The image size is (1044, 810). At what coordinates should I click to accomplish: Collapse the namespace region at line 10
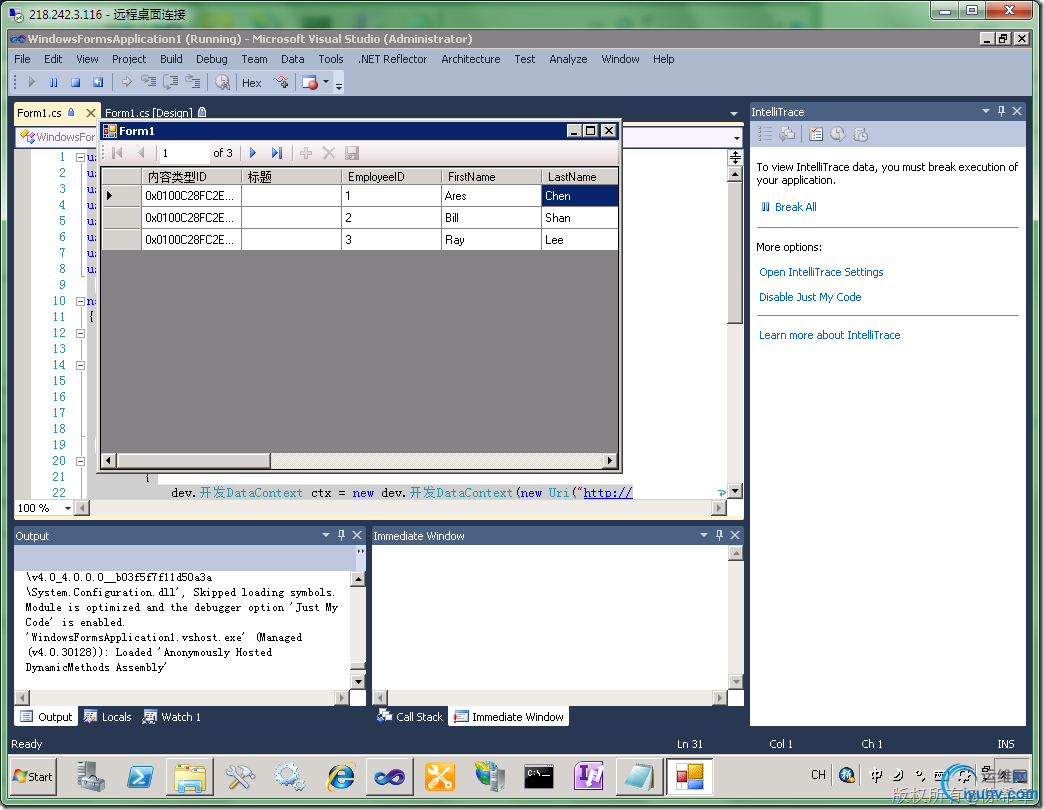(80, 302)
